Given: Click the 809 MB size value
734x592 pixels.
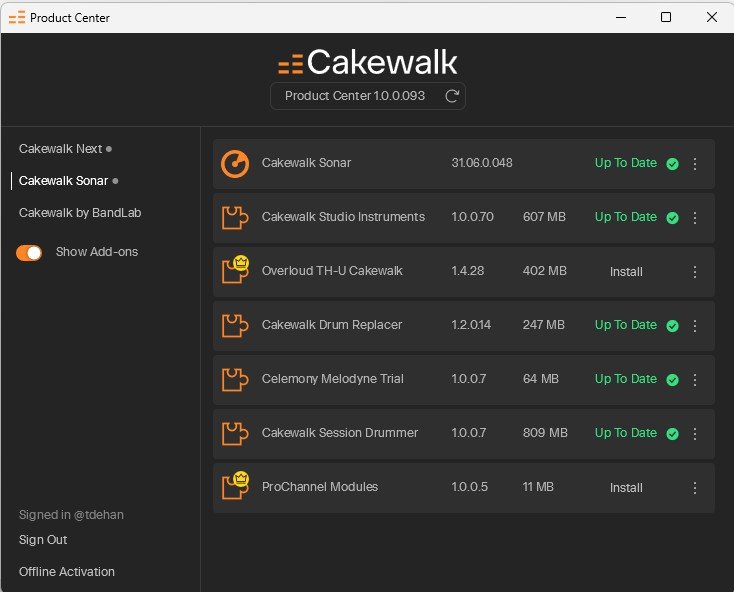Looking at the screenshot, I should point(545,433).
